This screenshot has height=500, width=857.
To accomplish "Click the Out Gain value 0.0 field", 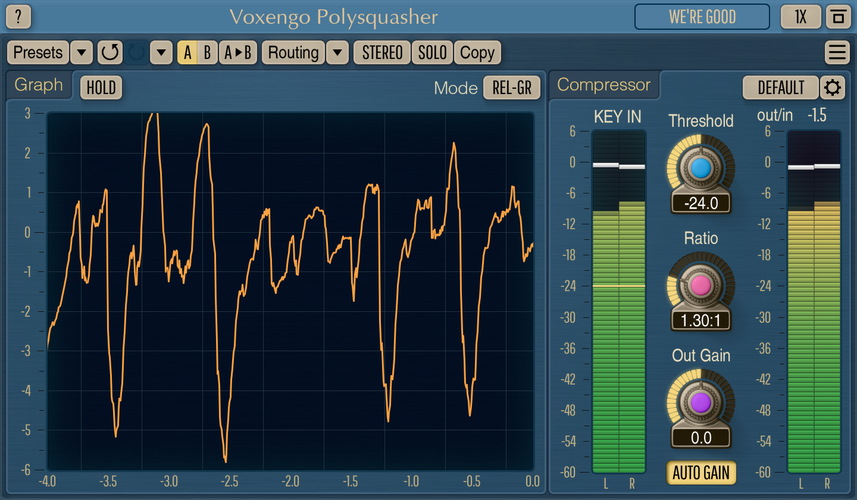I will click(701, 438).
